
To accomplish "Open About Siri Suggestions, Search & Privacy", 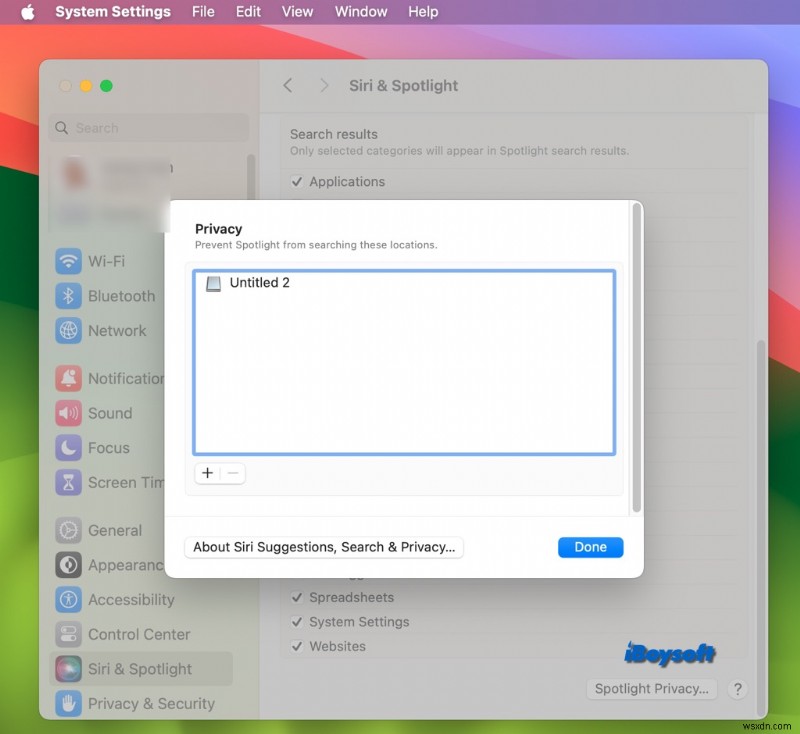I will (x=324, y=547).
